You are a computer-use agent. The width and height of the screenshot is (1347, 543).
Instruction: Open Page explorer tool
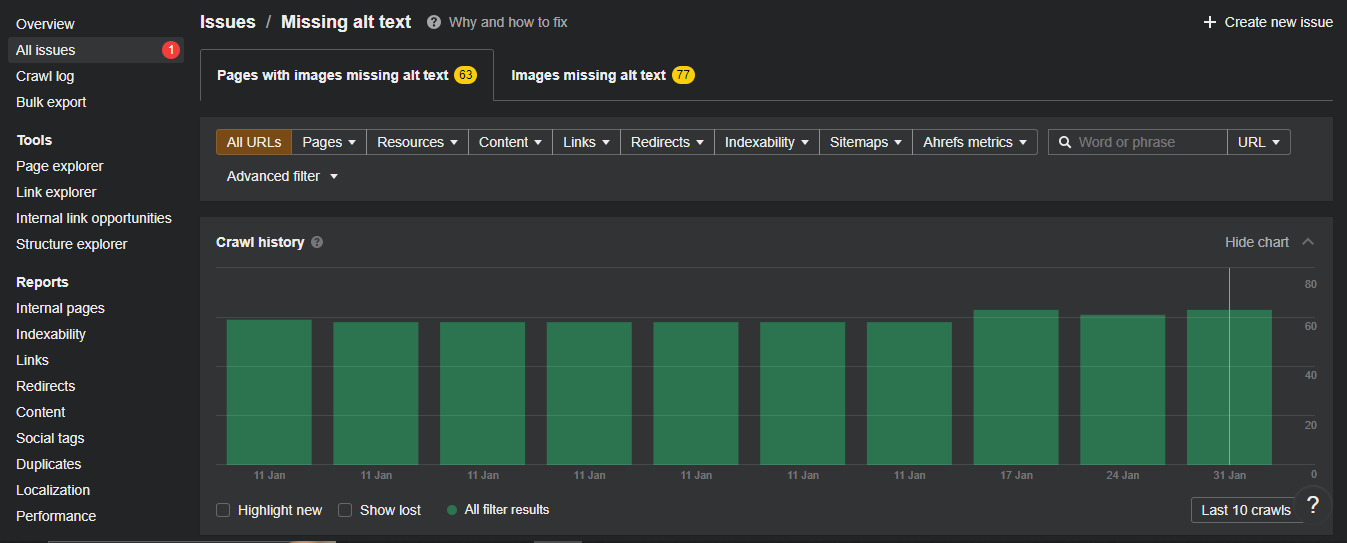point(60,166)
